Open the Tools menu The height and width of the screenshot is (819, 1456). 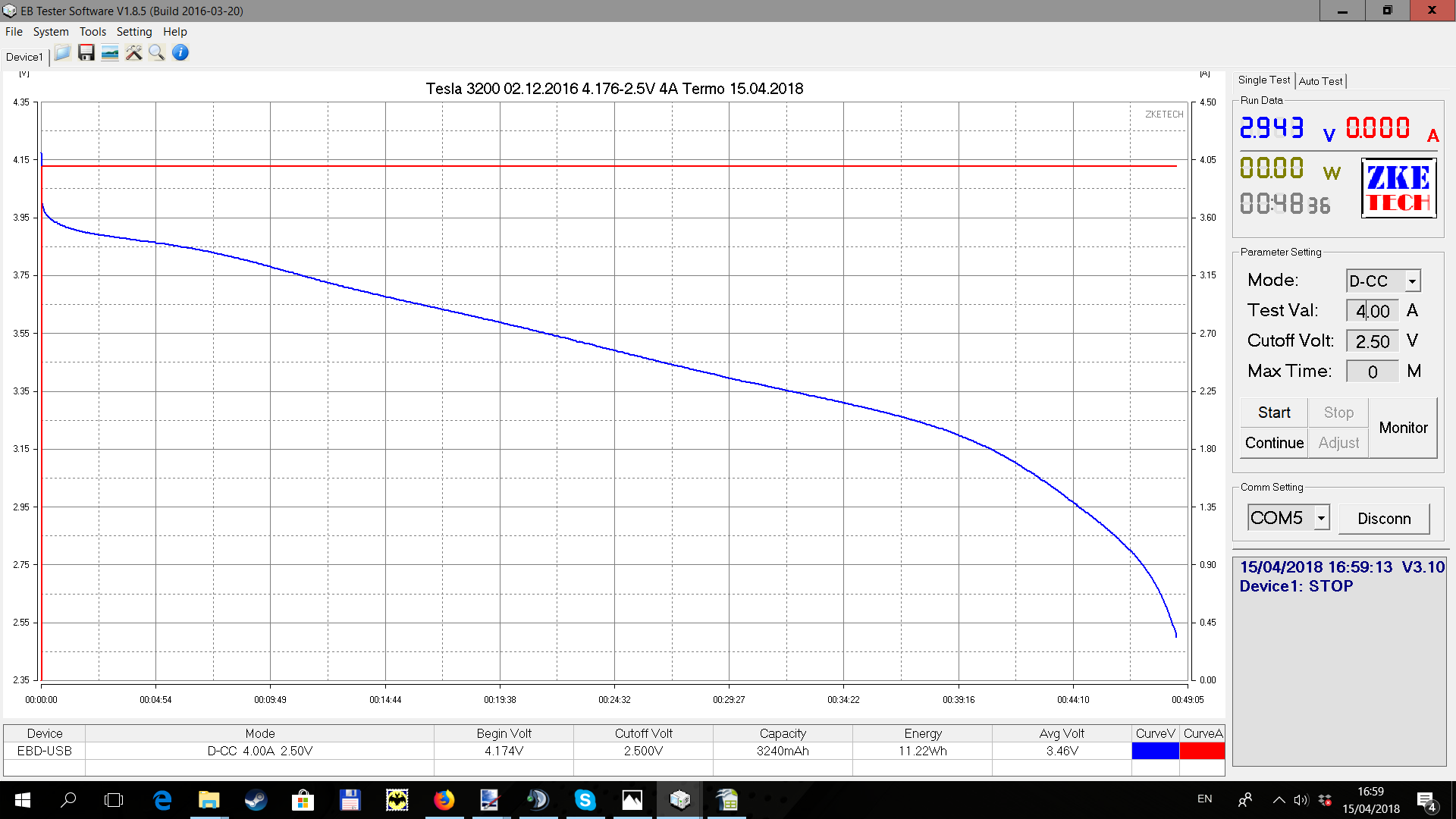coord(93,32)
